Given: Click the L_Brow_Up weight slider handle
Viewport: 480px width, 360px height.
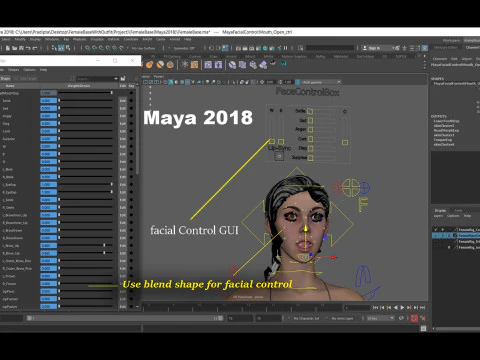Looking at the screenshot, I should click(x=104, y=245).
